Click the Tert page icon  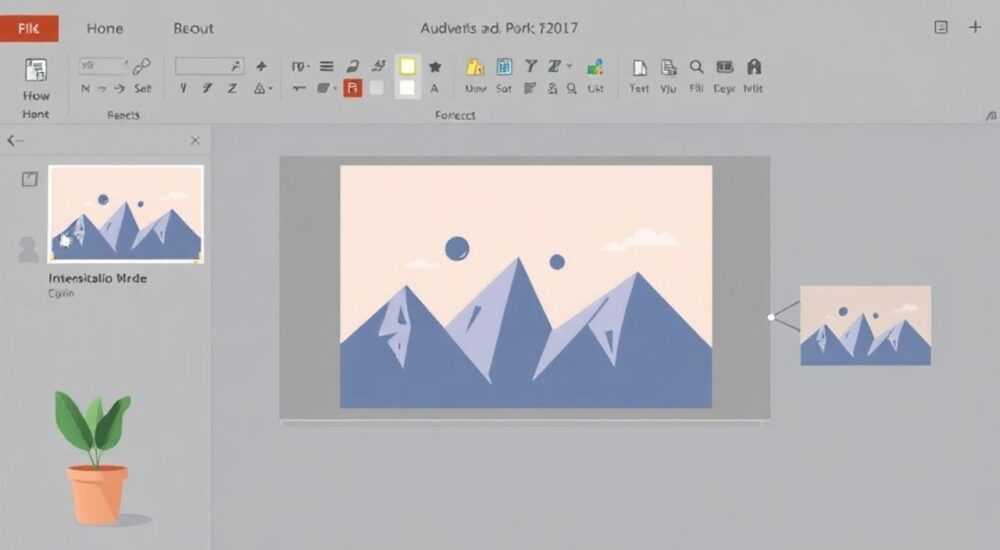tap(639, 67)
